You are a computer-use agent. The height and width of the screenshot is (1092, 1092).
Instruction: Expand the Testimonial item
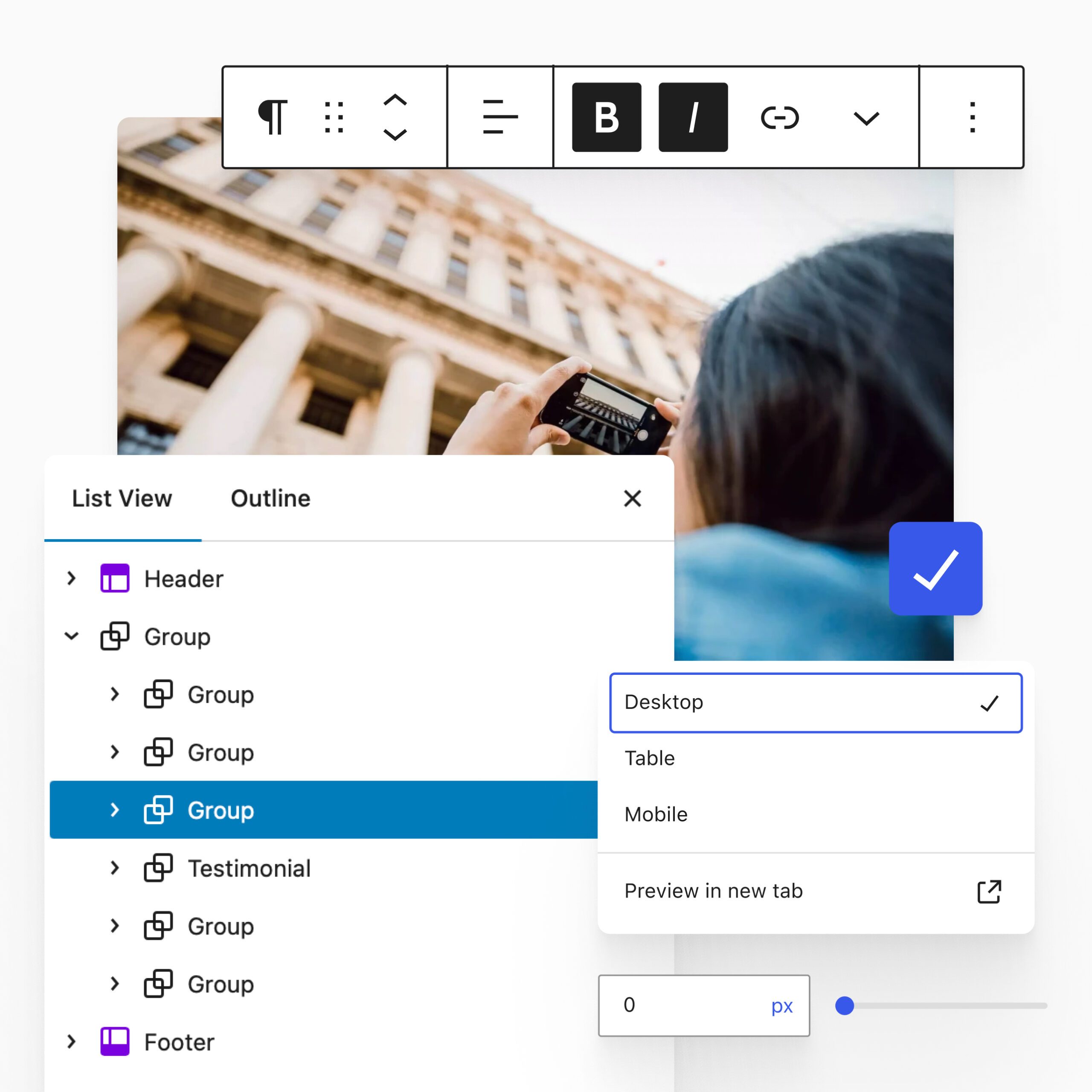[x=115, y=868]
